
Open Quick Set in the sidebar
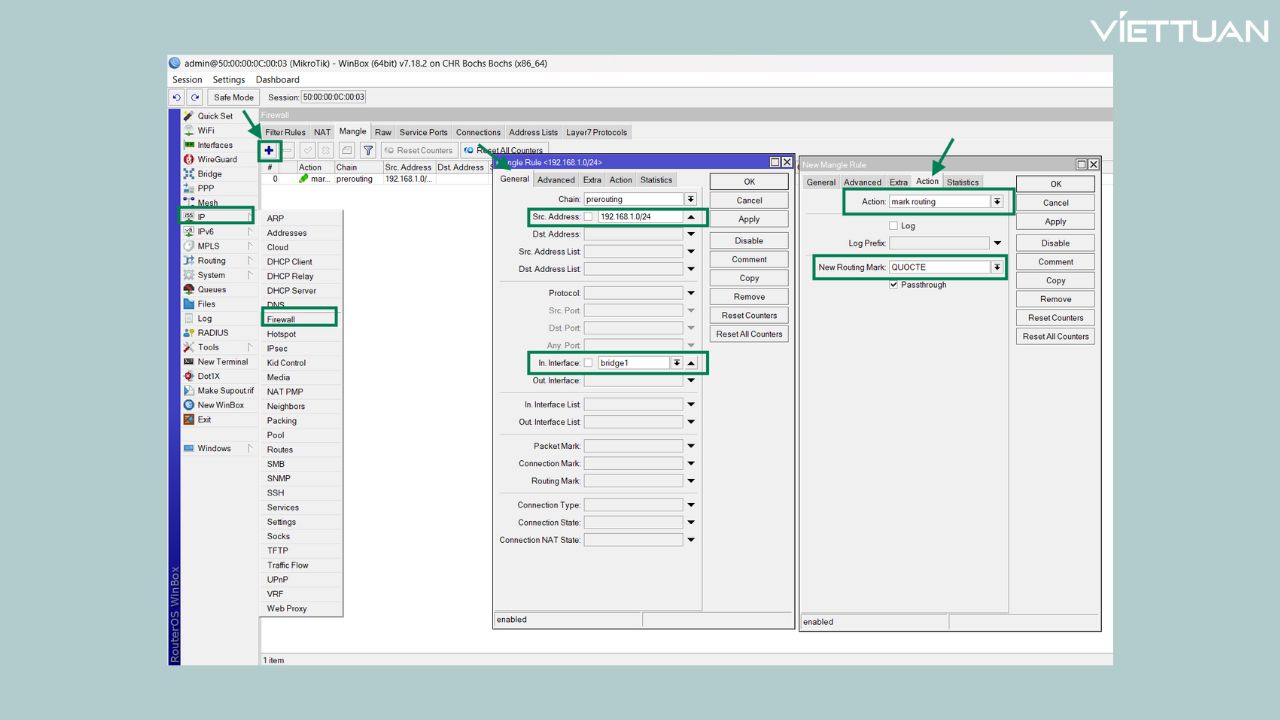214,116
